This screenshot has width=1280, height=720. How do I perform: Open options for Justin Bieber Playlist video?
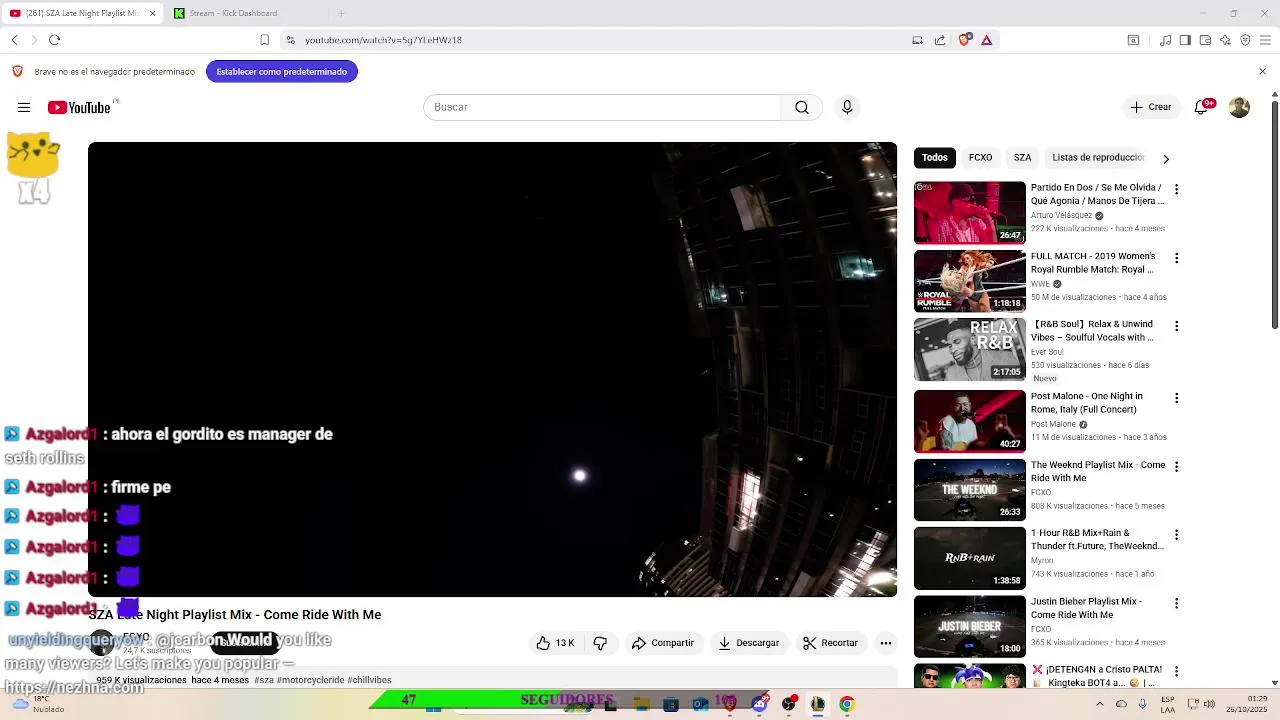pos(1176,603)
